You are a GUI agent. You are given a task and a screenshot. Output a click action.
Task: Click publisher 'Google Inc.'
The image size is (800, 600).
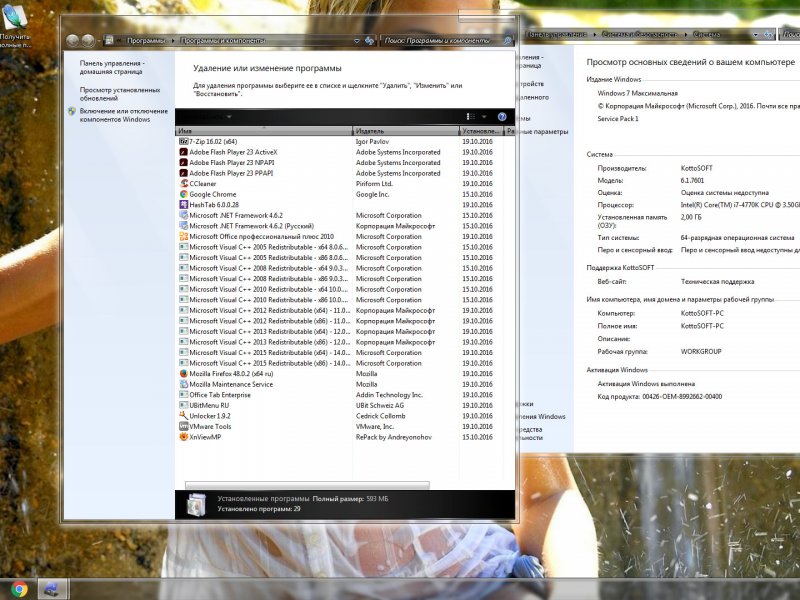372,194
